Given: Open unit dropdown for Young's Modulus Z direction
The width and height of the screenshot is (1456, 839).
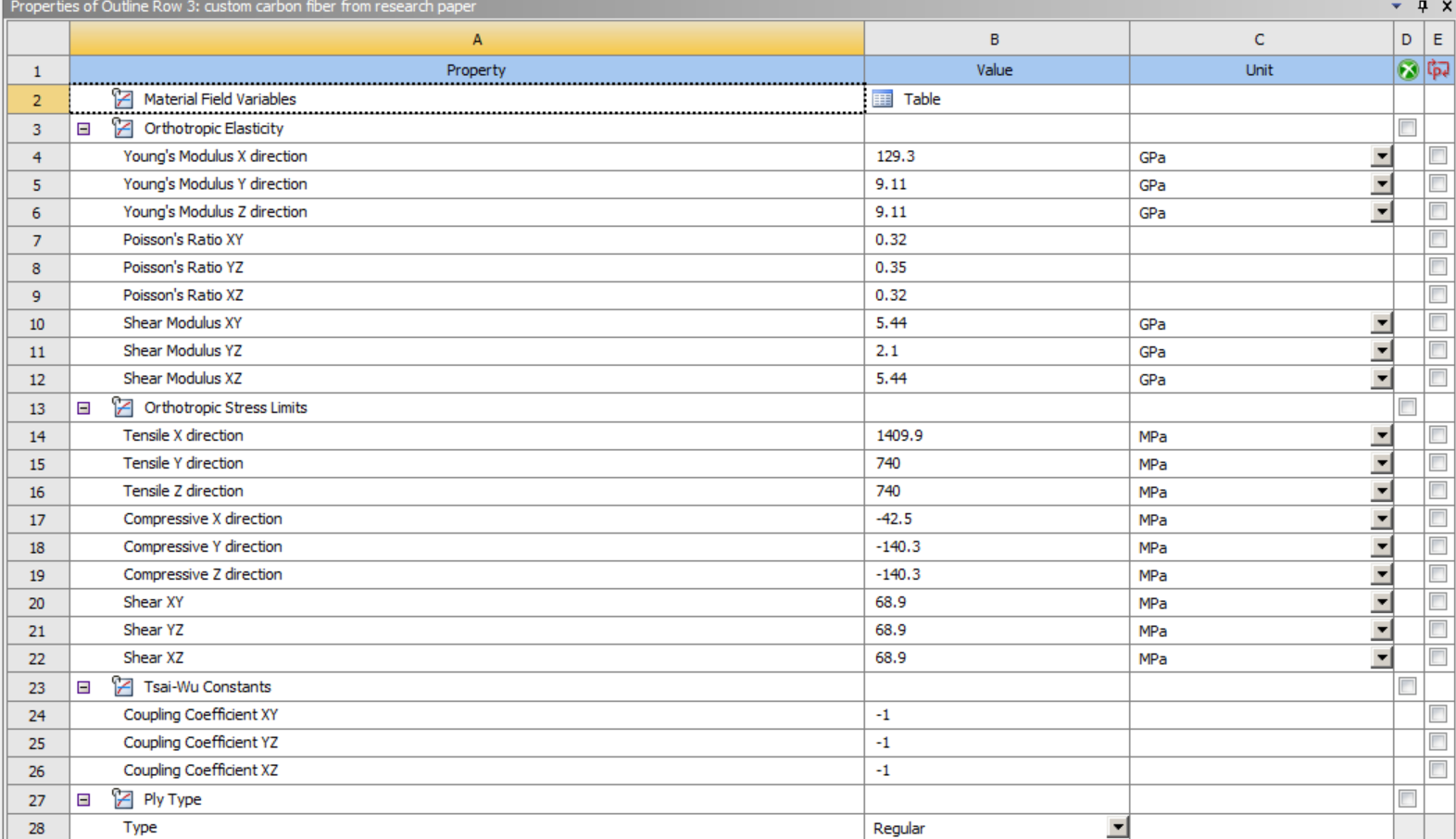Looking at the screenshot, I should tap(1382, 212).
